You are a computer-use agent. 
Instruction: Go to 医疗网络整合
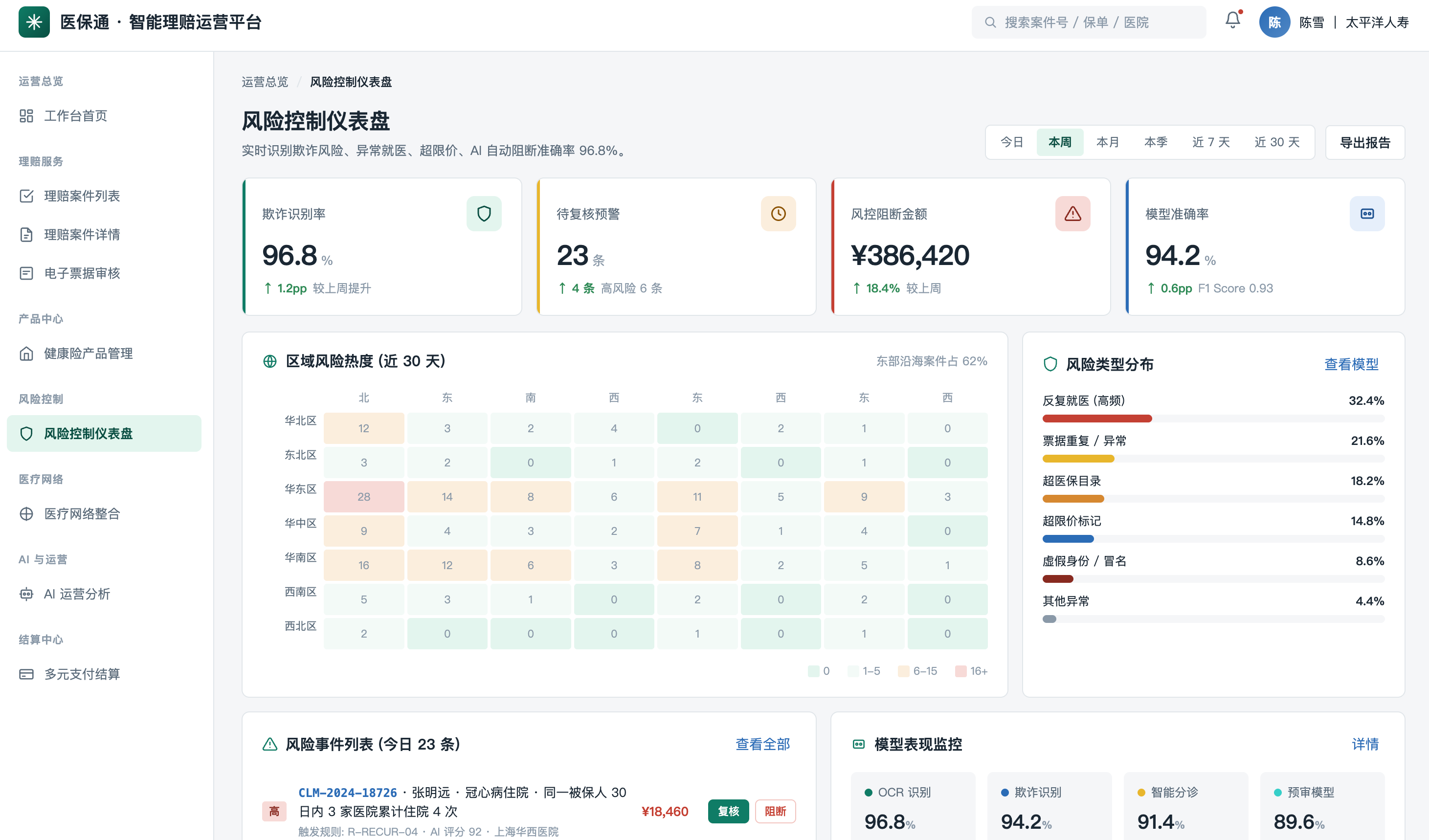pos(104,513)
